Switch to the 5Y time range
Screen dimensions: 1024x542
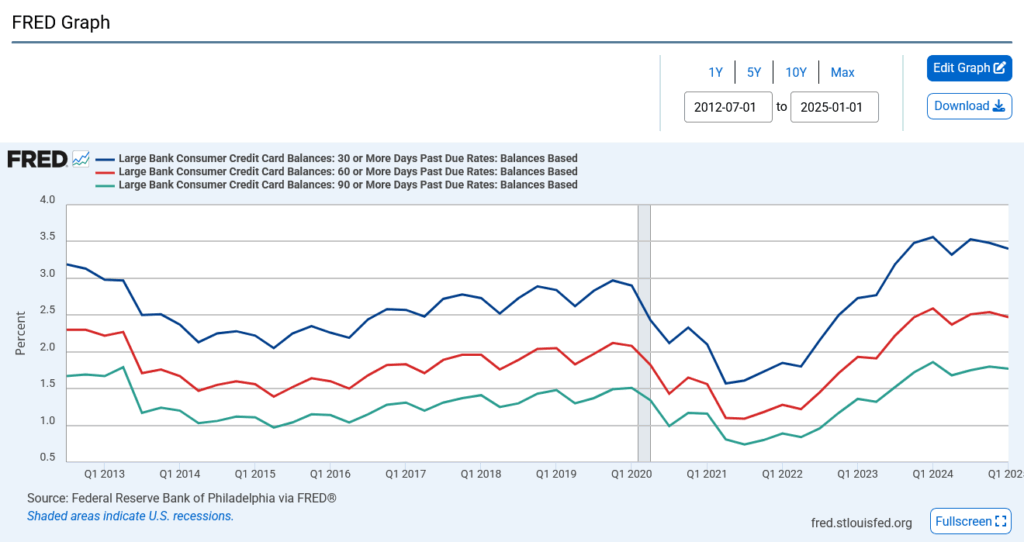point(754,72)
